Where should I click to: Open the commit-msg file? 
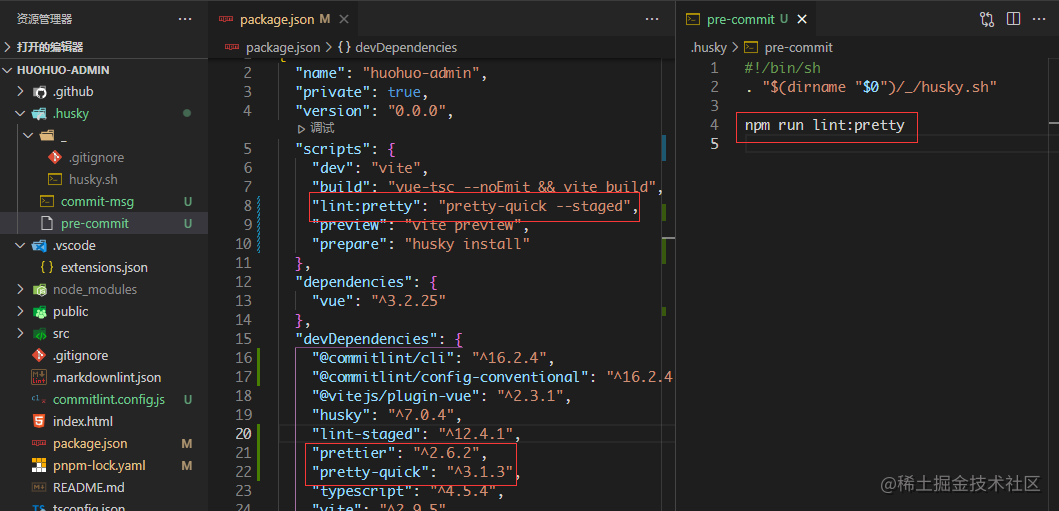coord(97,201)
